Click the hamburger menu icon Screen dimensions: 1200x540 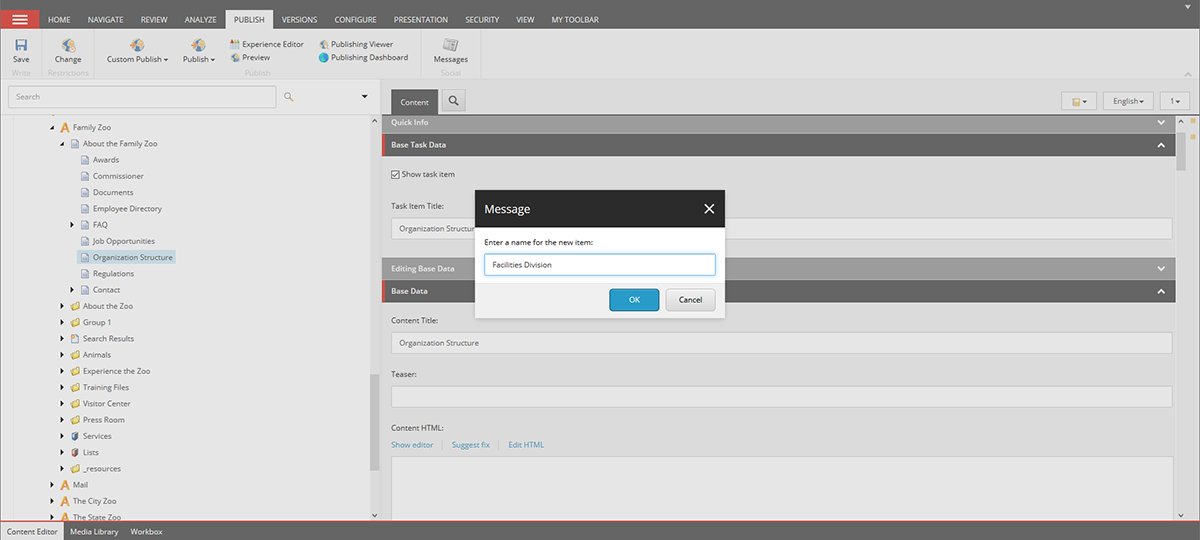pyautogui.click(x=20, y=19)
